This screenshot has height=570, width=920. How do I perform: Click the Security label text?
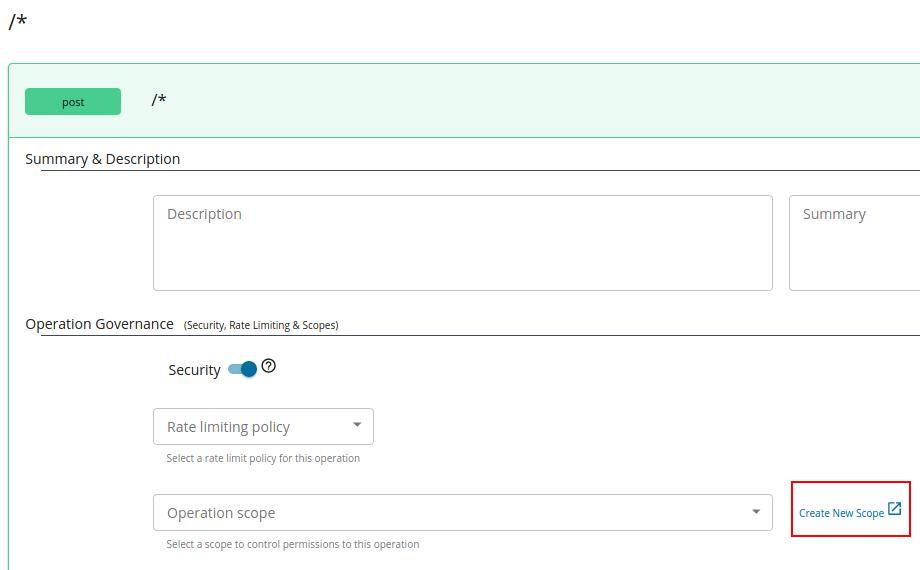tap(194, 370)
